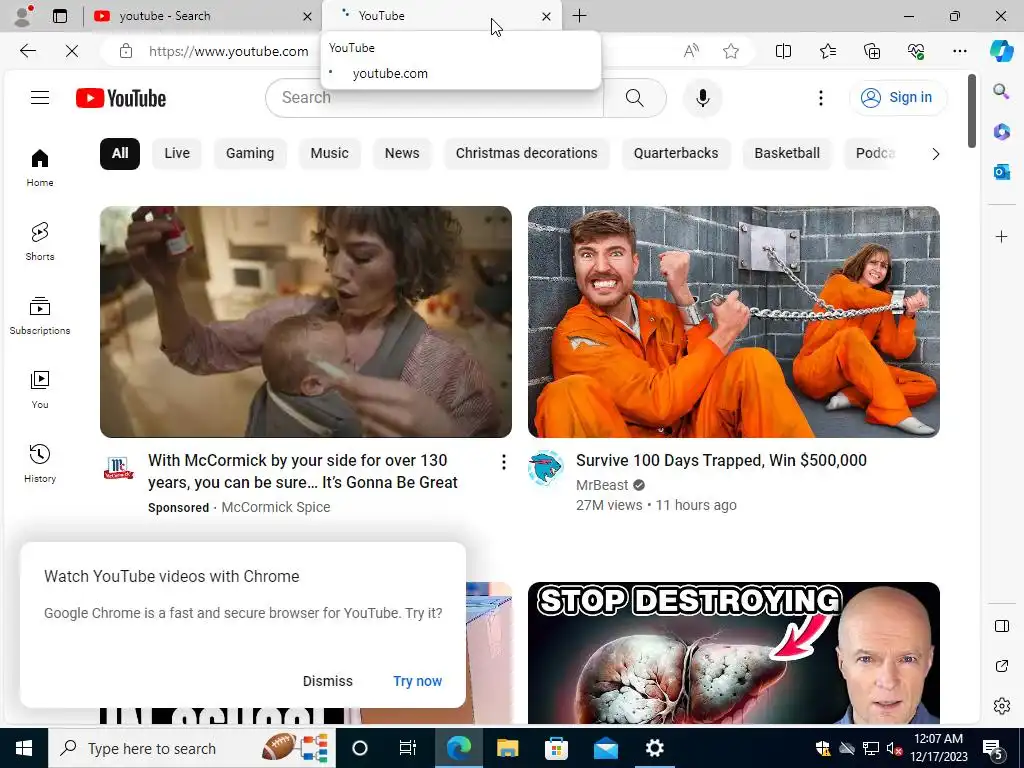Click Windows taskbar search box
1024x768 pixels.
[x=192, y=748]
